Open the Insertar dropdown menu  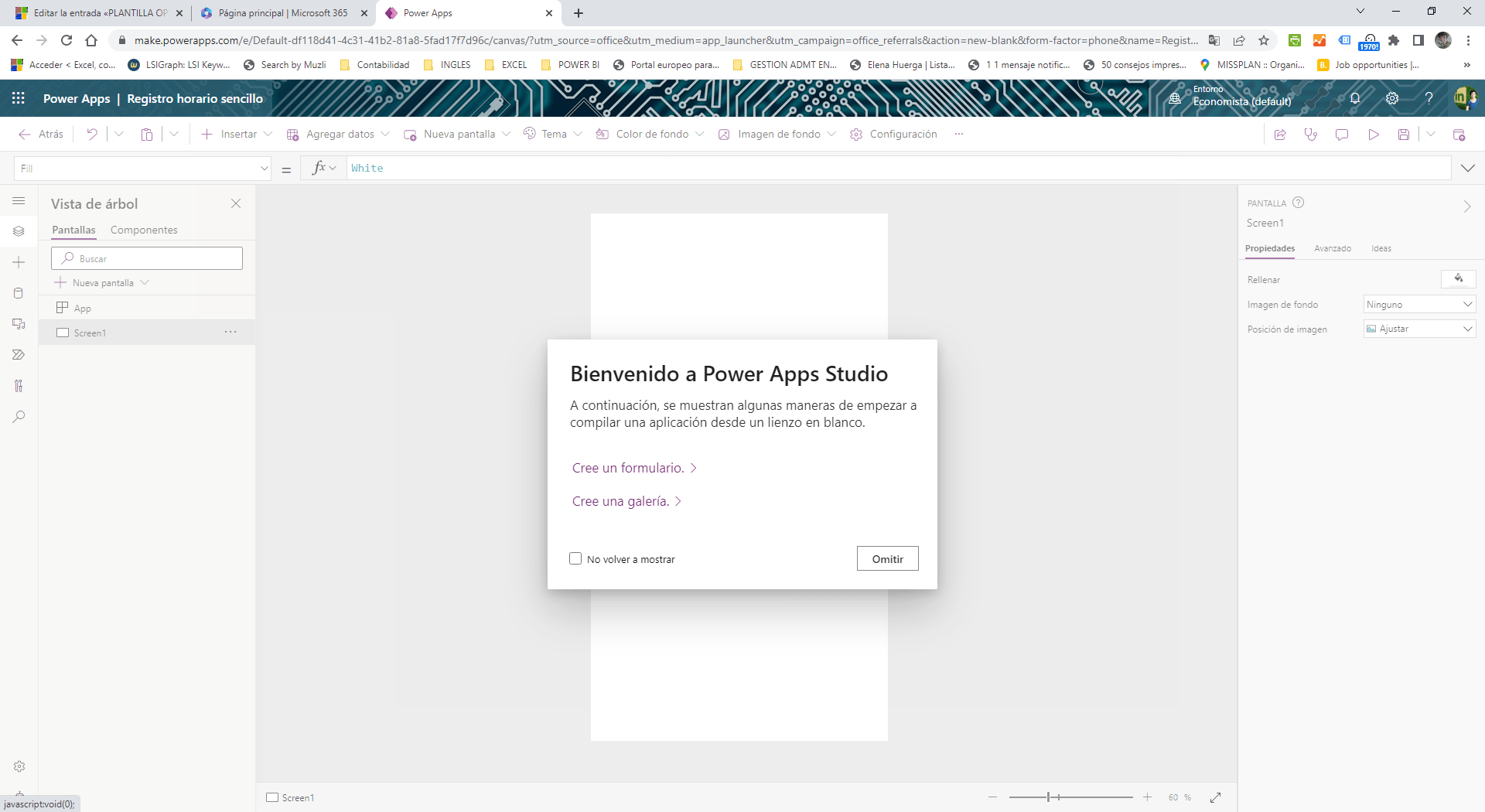click(237, 134)
